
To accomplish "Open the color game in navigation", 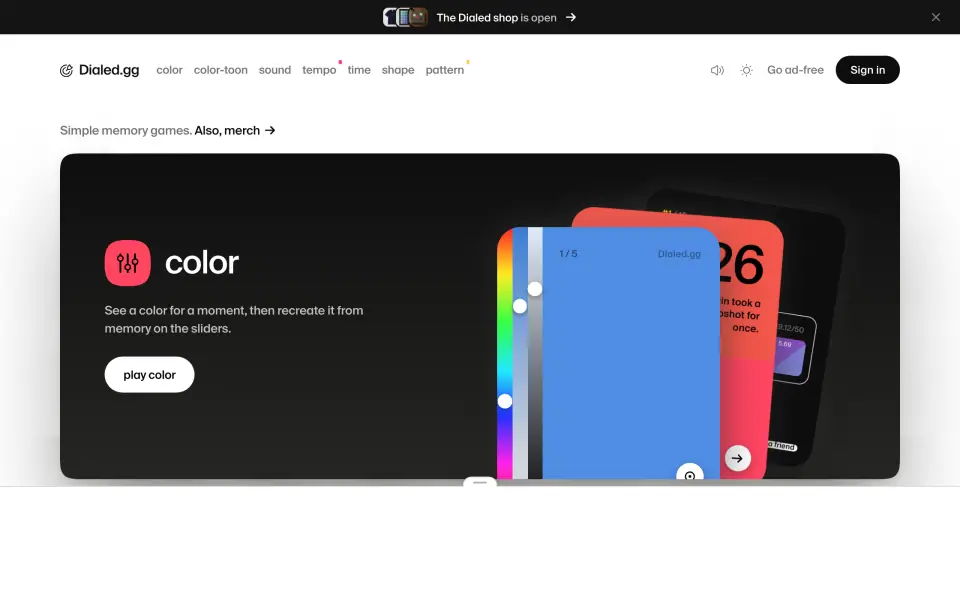I will 169,70.
